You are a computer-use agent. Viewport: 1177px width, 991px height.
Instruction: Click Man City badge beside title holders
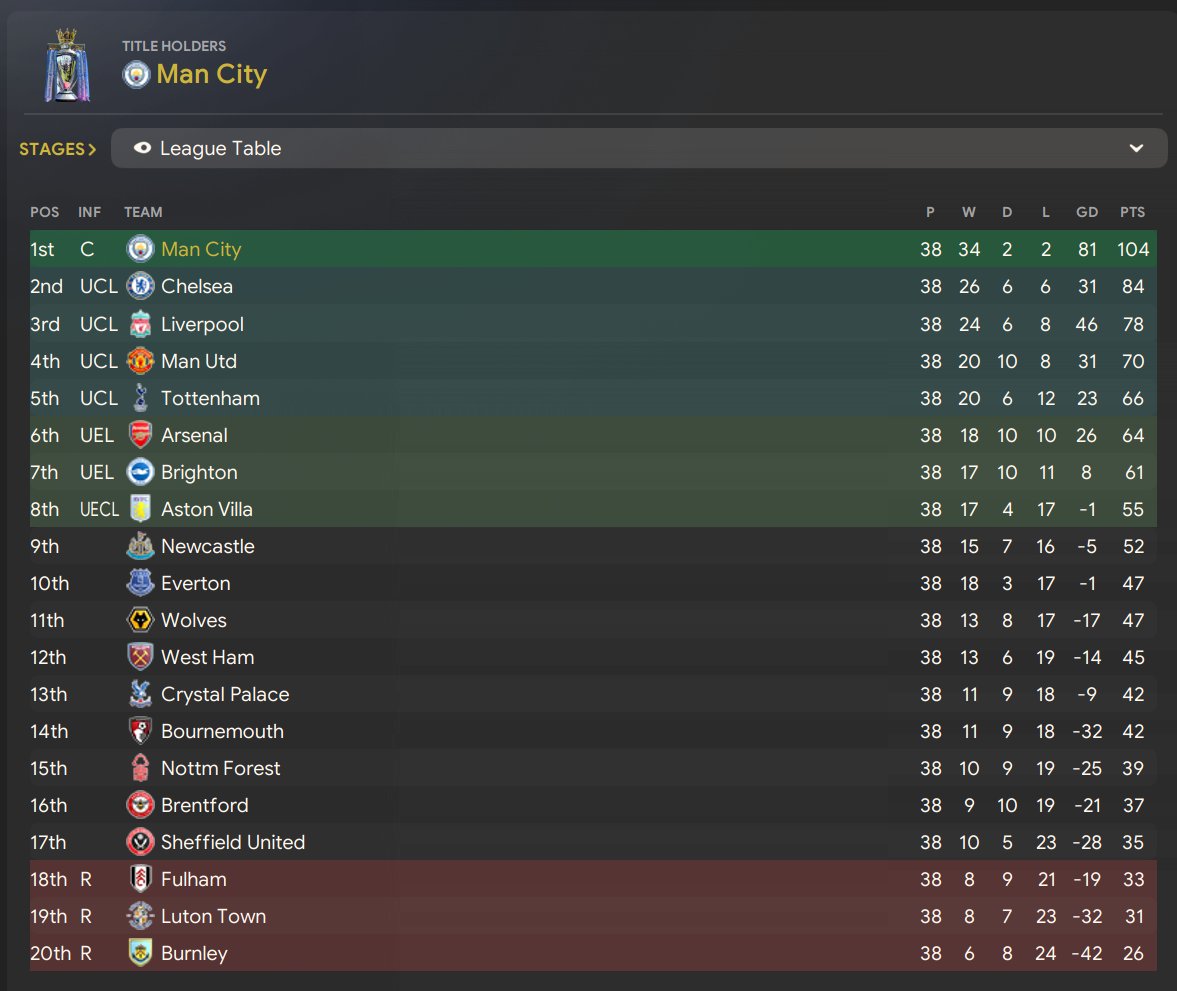tap(136, 74)
